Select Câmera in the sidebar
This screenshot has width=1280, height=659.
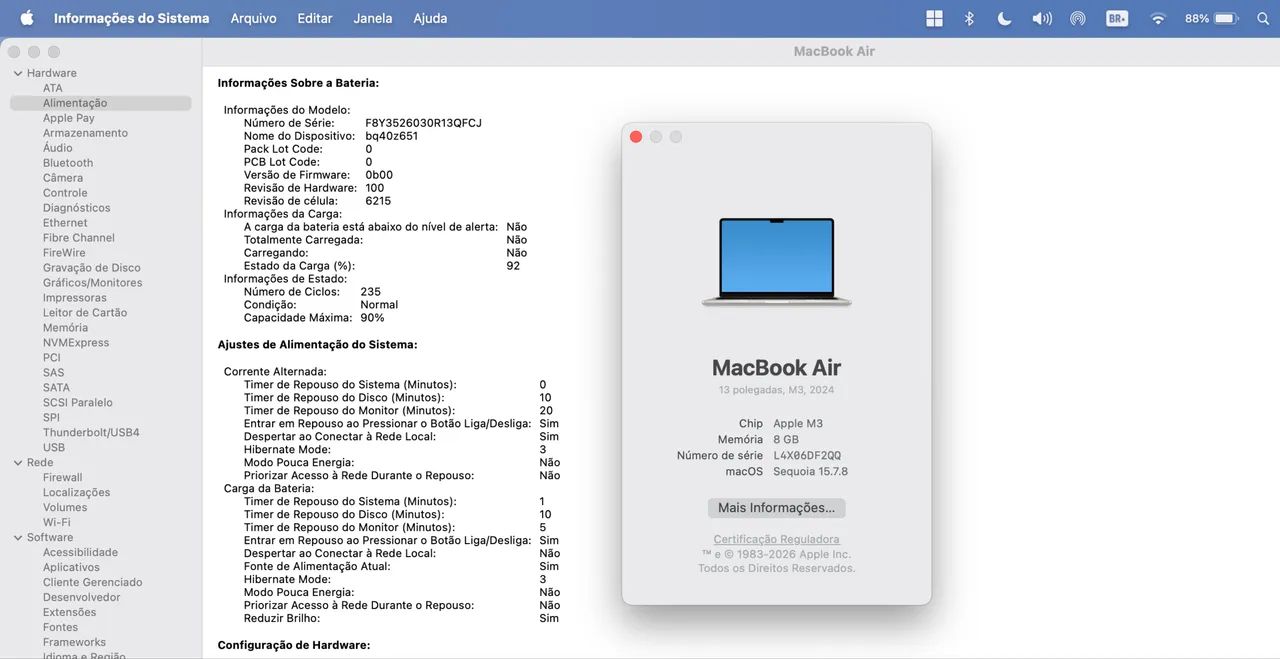point(63,178)
